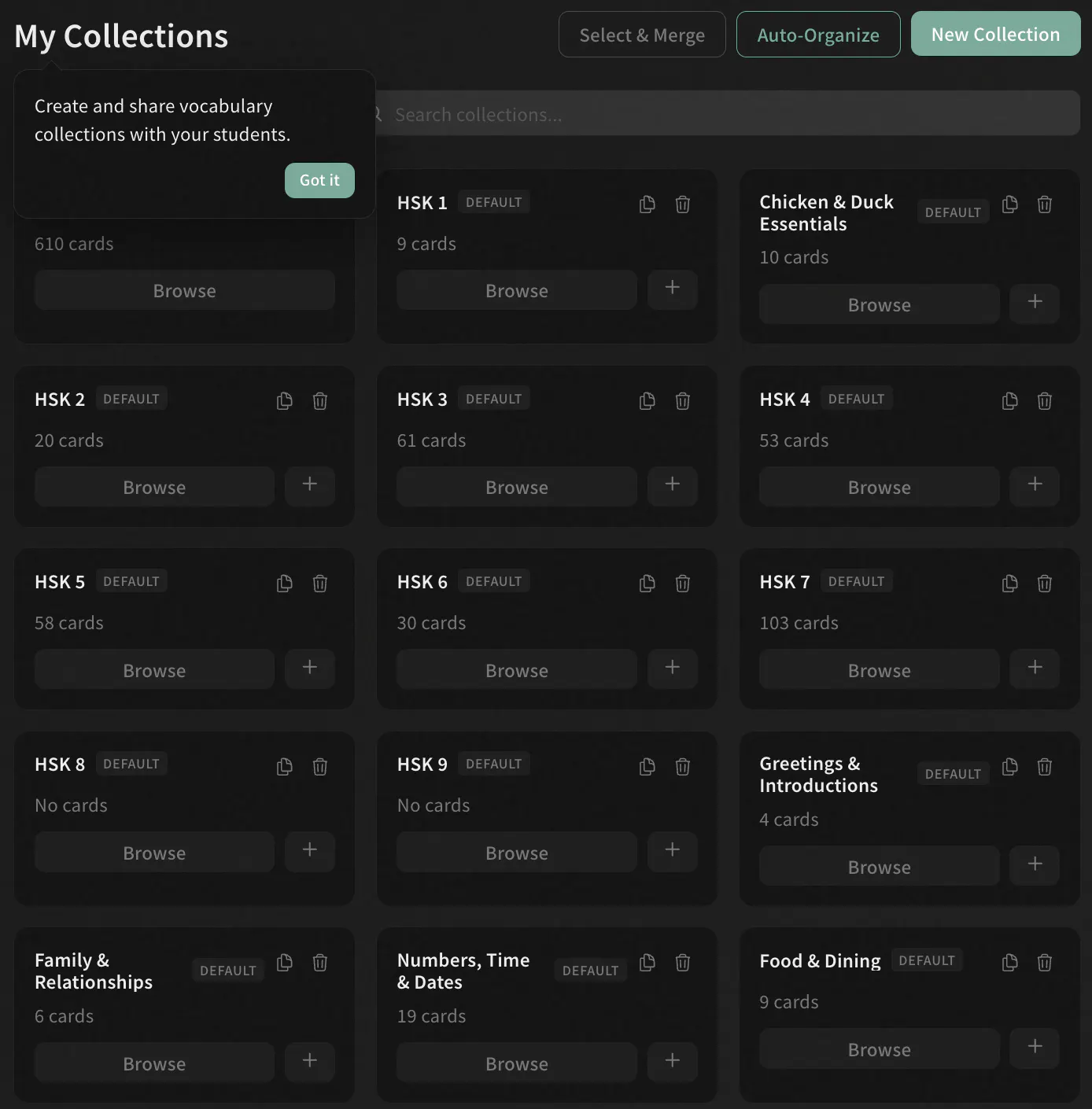Duplicate the Food & Dining collection
Viewport: 1092px width, 1109px height.
[1010, 963]
